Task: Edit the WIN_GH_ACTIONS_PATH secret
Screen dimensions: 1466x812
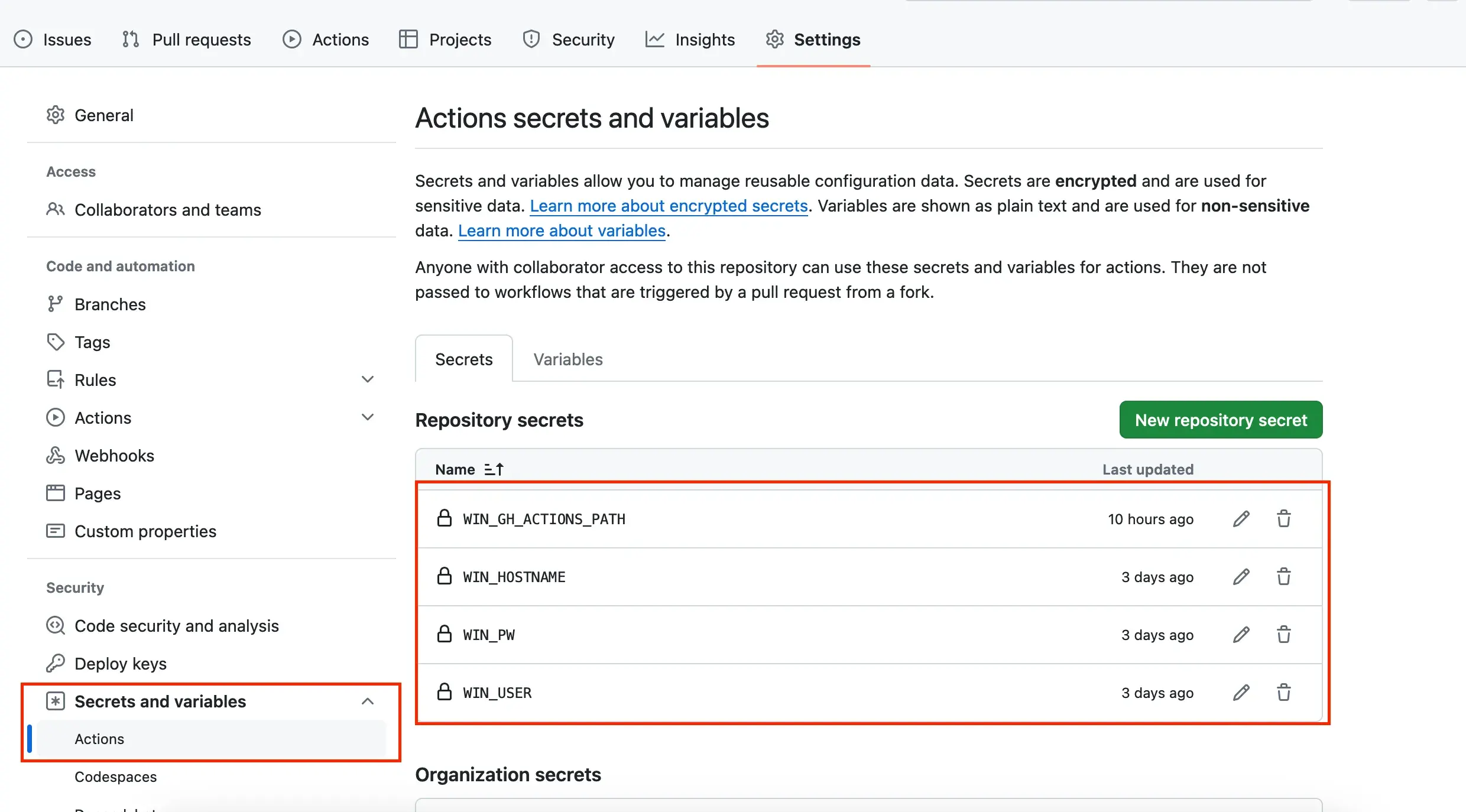Action: [x=1241, y=519]
